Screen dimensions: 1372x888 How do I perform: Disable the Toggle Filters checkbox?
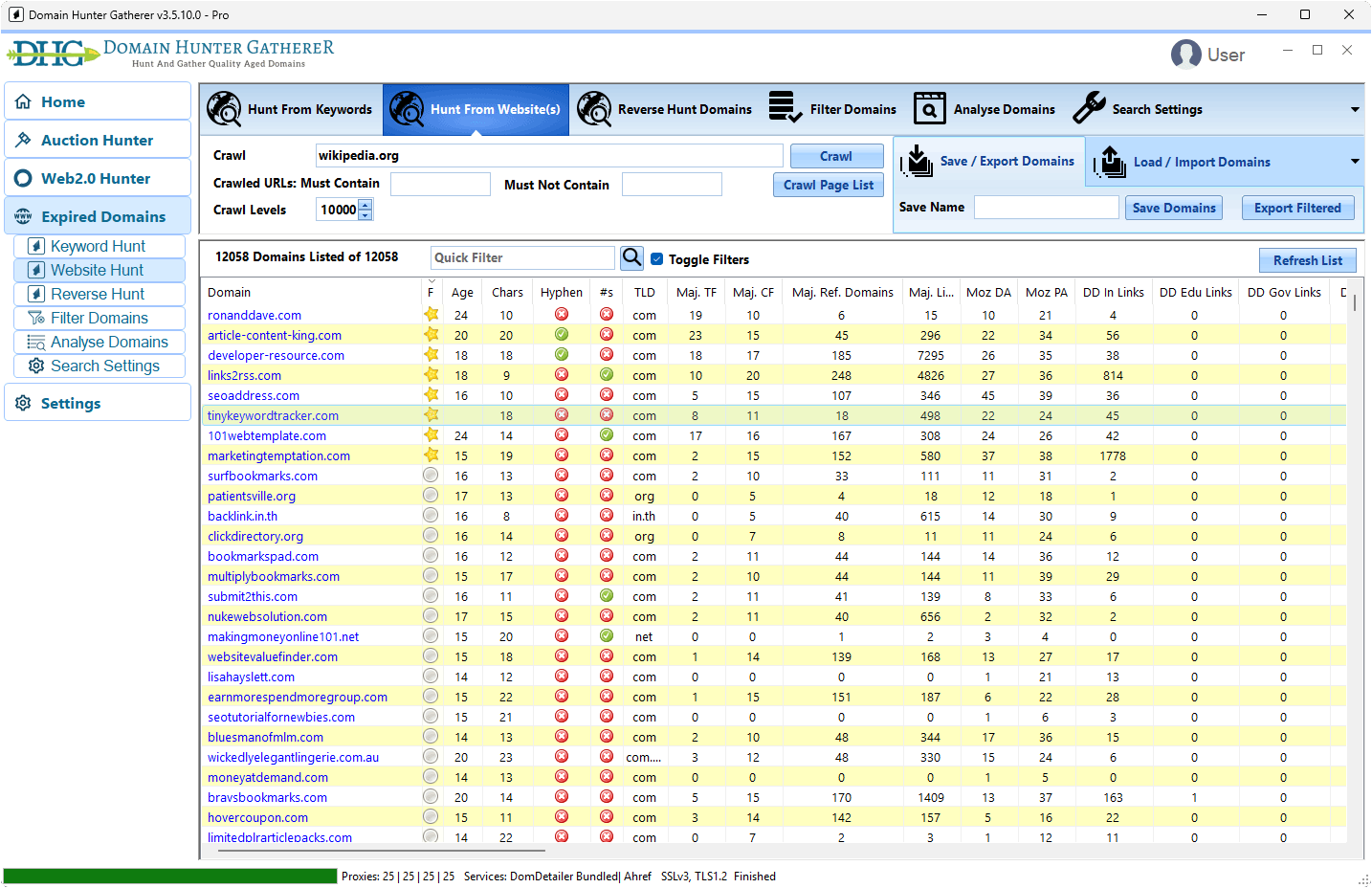[x=655, y=258]
